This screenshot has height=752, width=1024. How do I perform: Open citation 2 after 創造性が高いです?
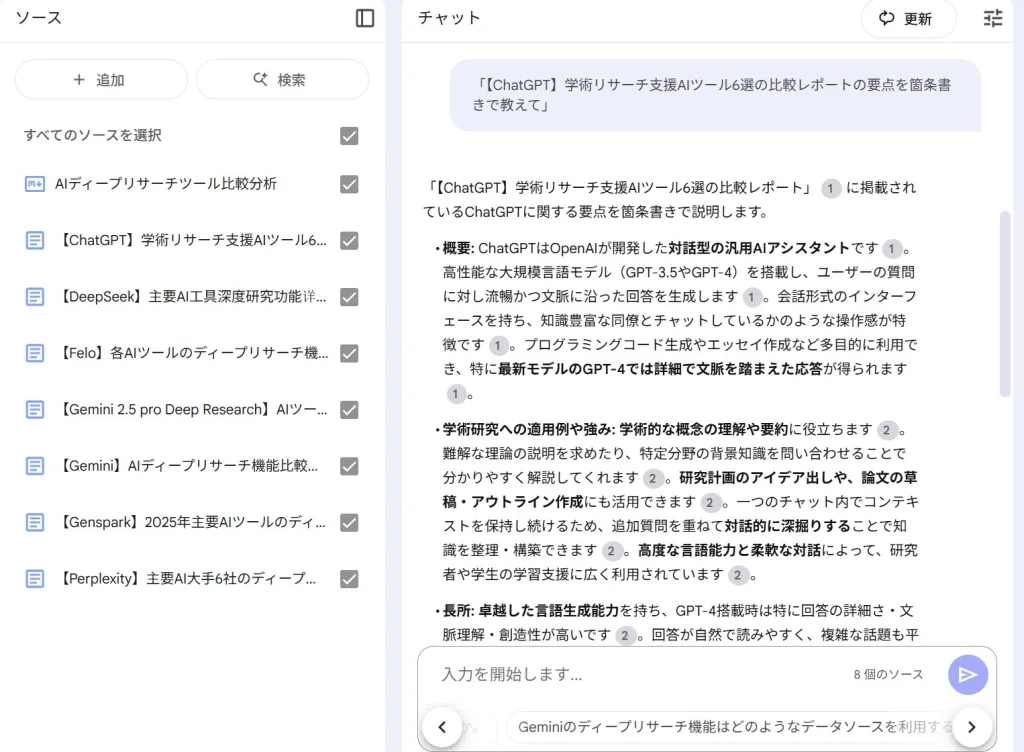[625, 635]
